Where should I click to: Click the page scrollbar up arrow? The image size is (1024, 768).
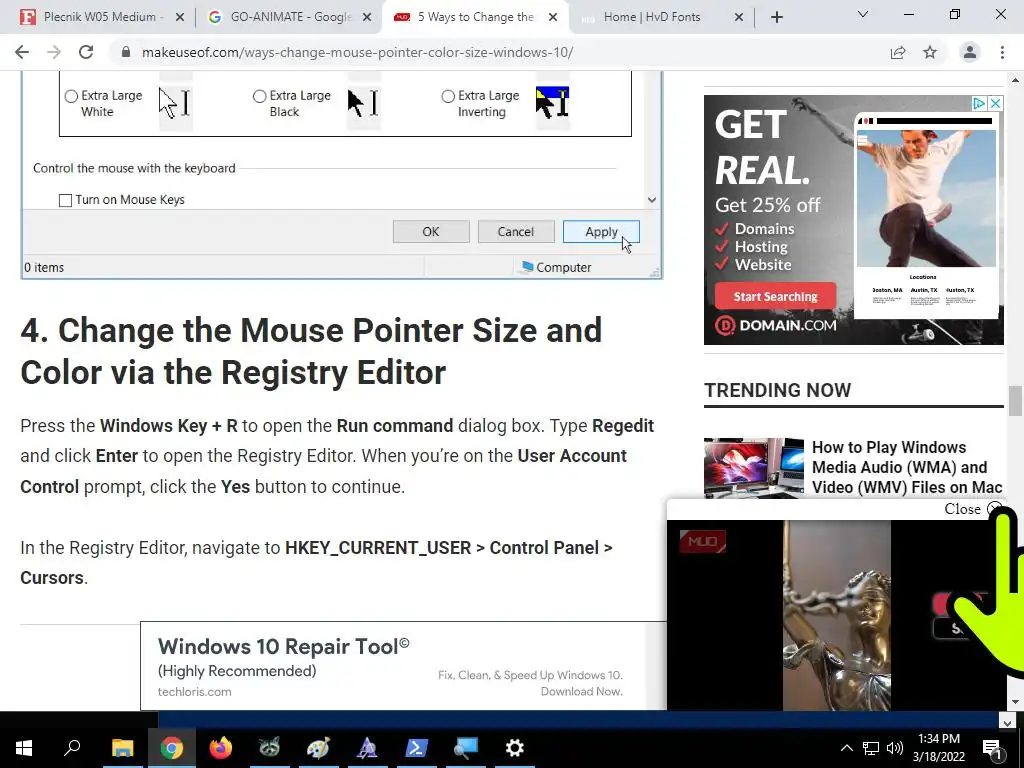tap(1014, 80)
